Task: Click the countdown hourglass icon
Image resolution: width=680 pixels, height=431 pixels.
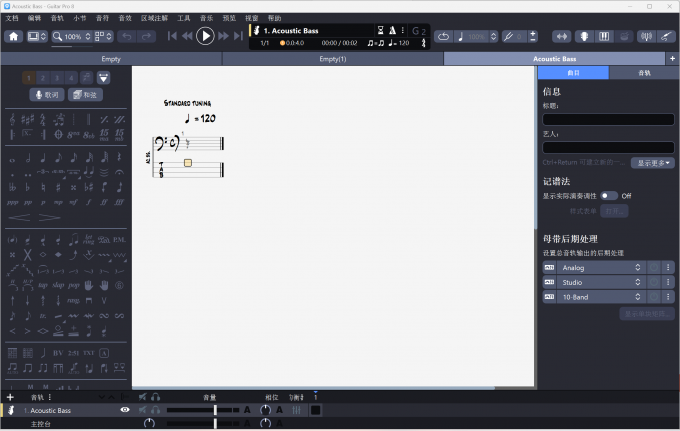Action: click(x=379, y=30)
